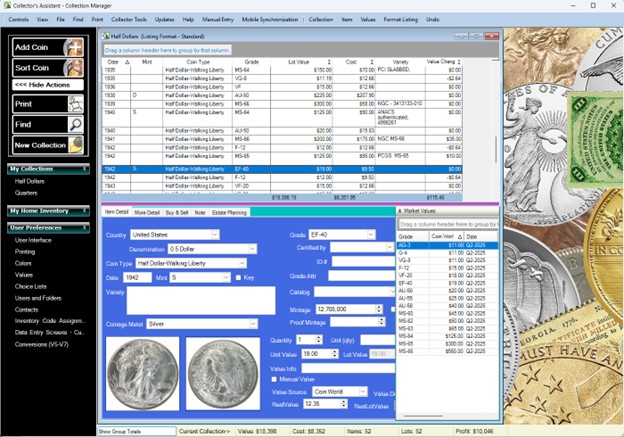Click the Market Values horizontal scrollbar
The height and width of the screenshot is (437, 624).
click(423, 416)
